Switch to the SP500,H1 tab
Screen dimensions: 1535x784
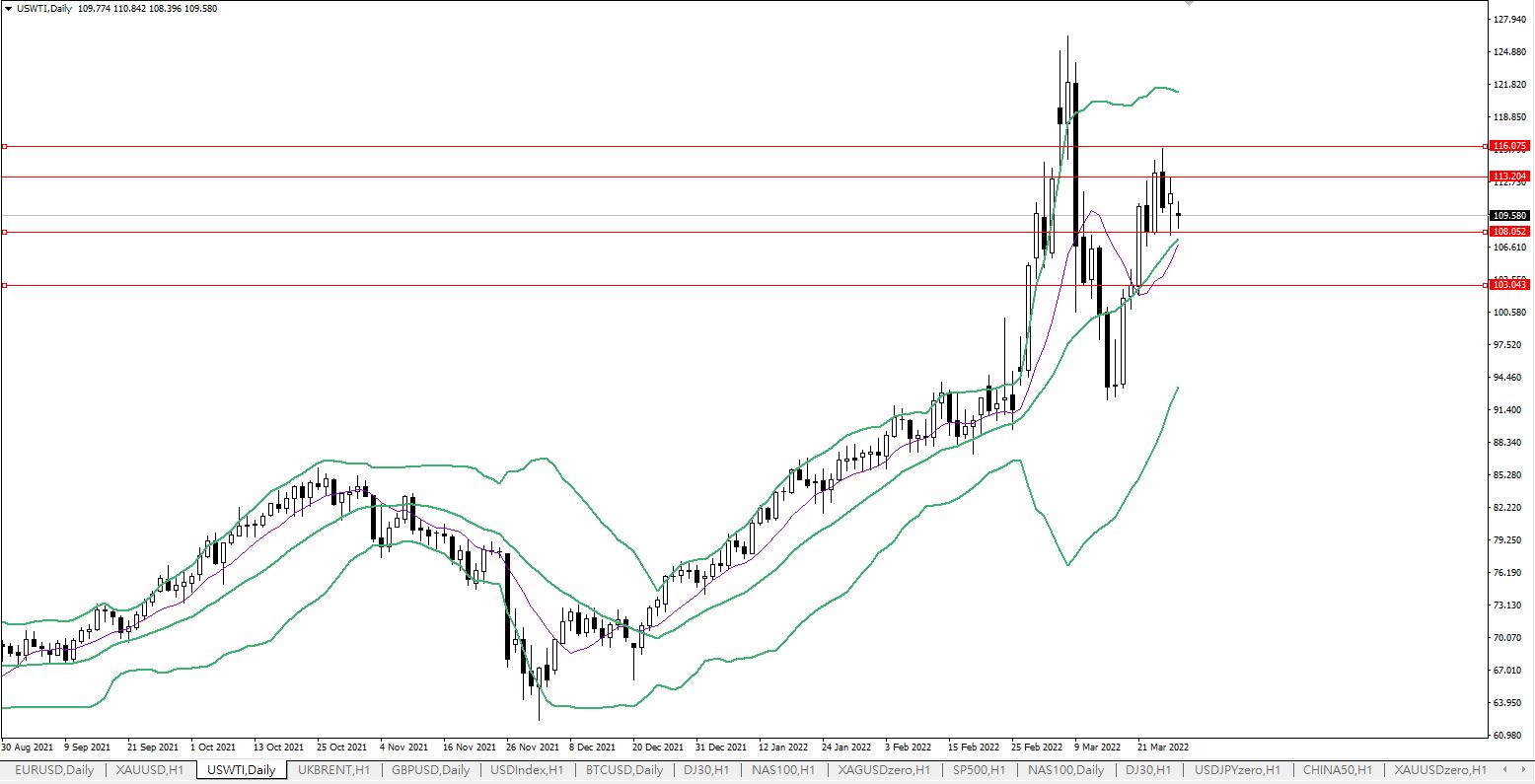[979, 769]
